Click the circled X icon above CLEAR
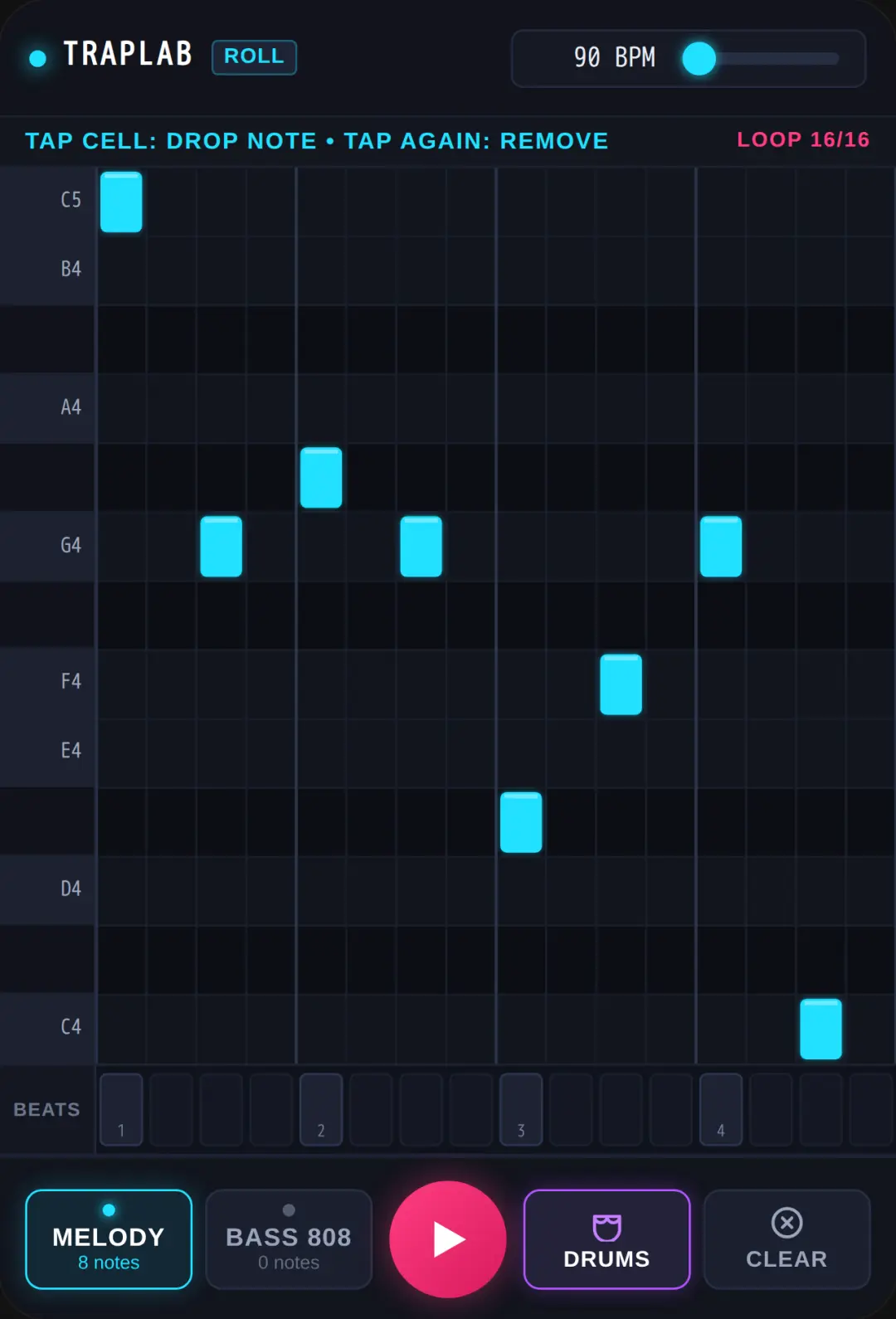 coord(786,1223)
